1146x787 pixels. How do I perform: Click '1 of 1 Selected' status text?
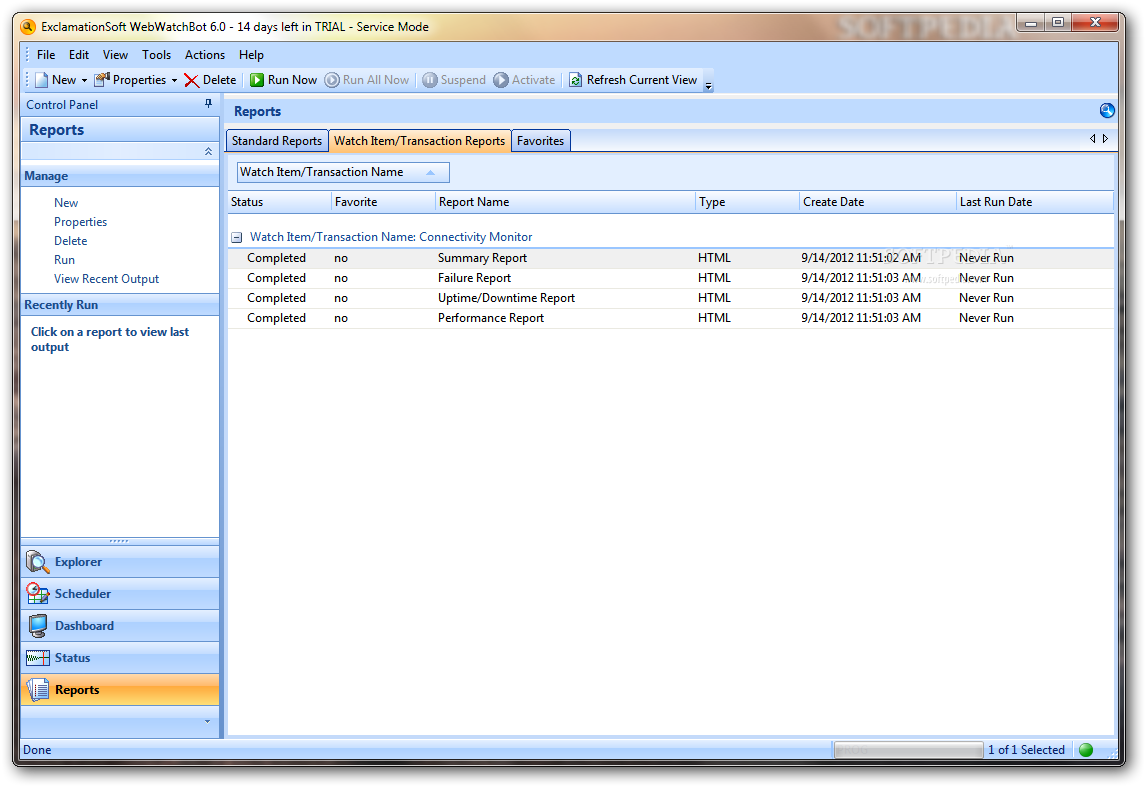[x=1026, y=750]
